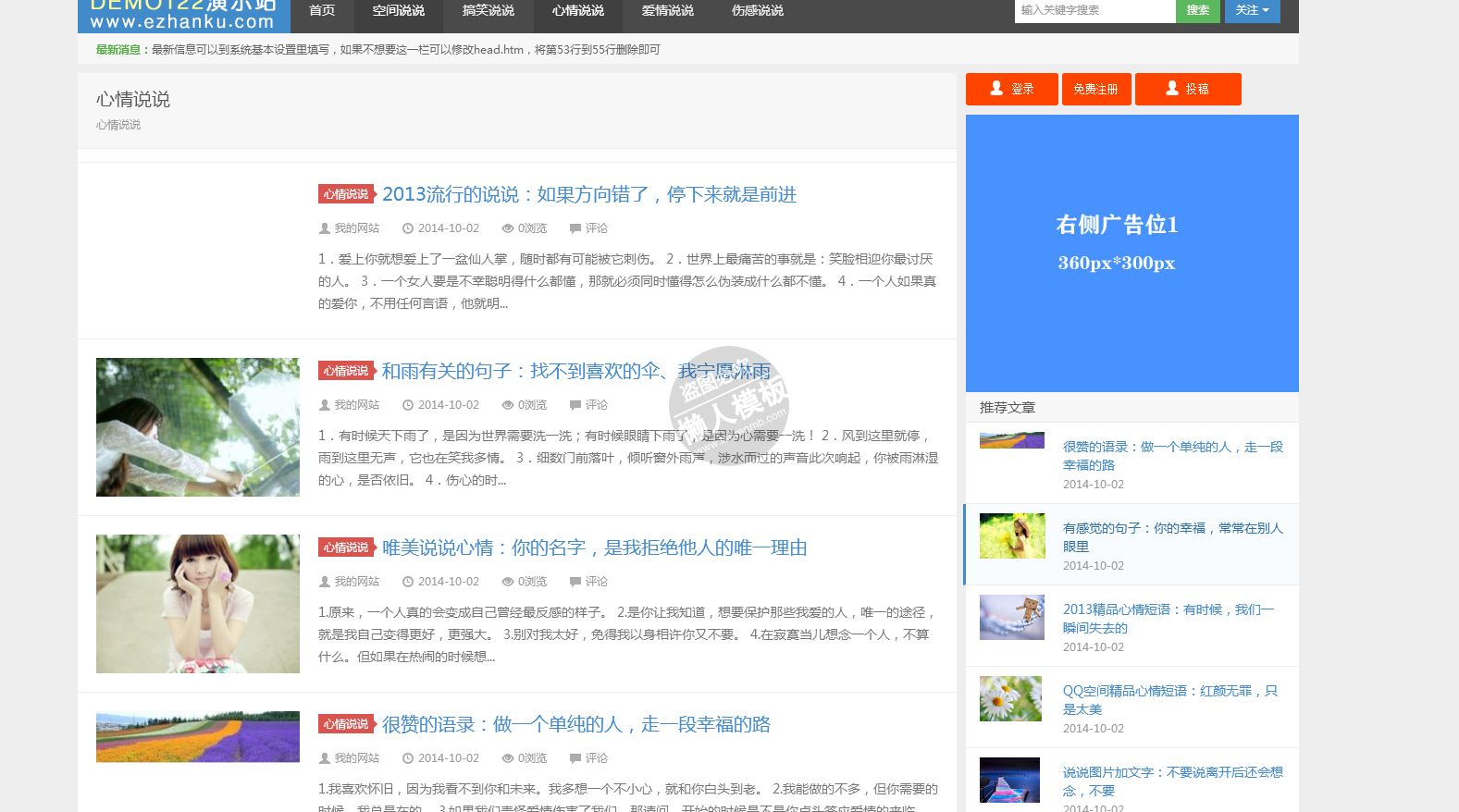
Task: Open 我的网站 author link of 和雨有关的句子
Action: click(x=357, y=405)
